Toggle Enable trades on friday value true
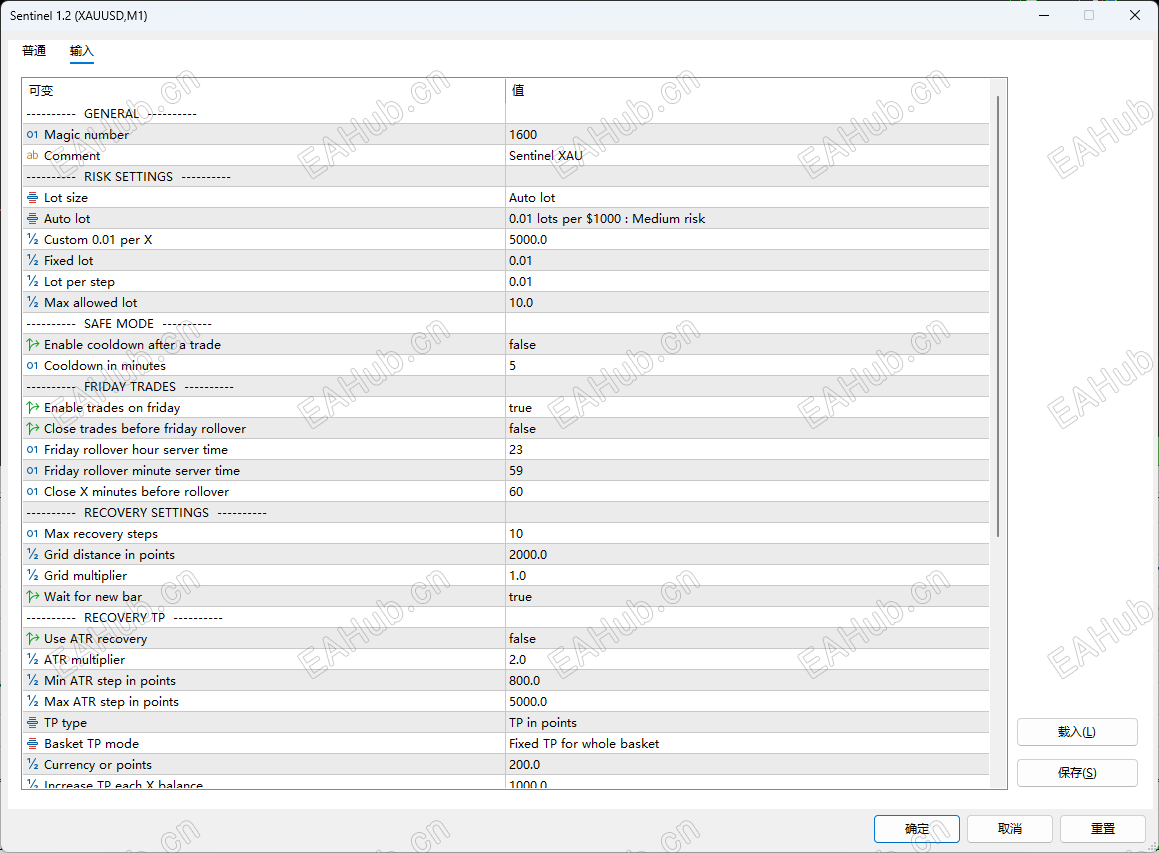 [x=747, y=407]
